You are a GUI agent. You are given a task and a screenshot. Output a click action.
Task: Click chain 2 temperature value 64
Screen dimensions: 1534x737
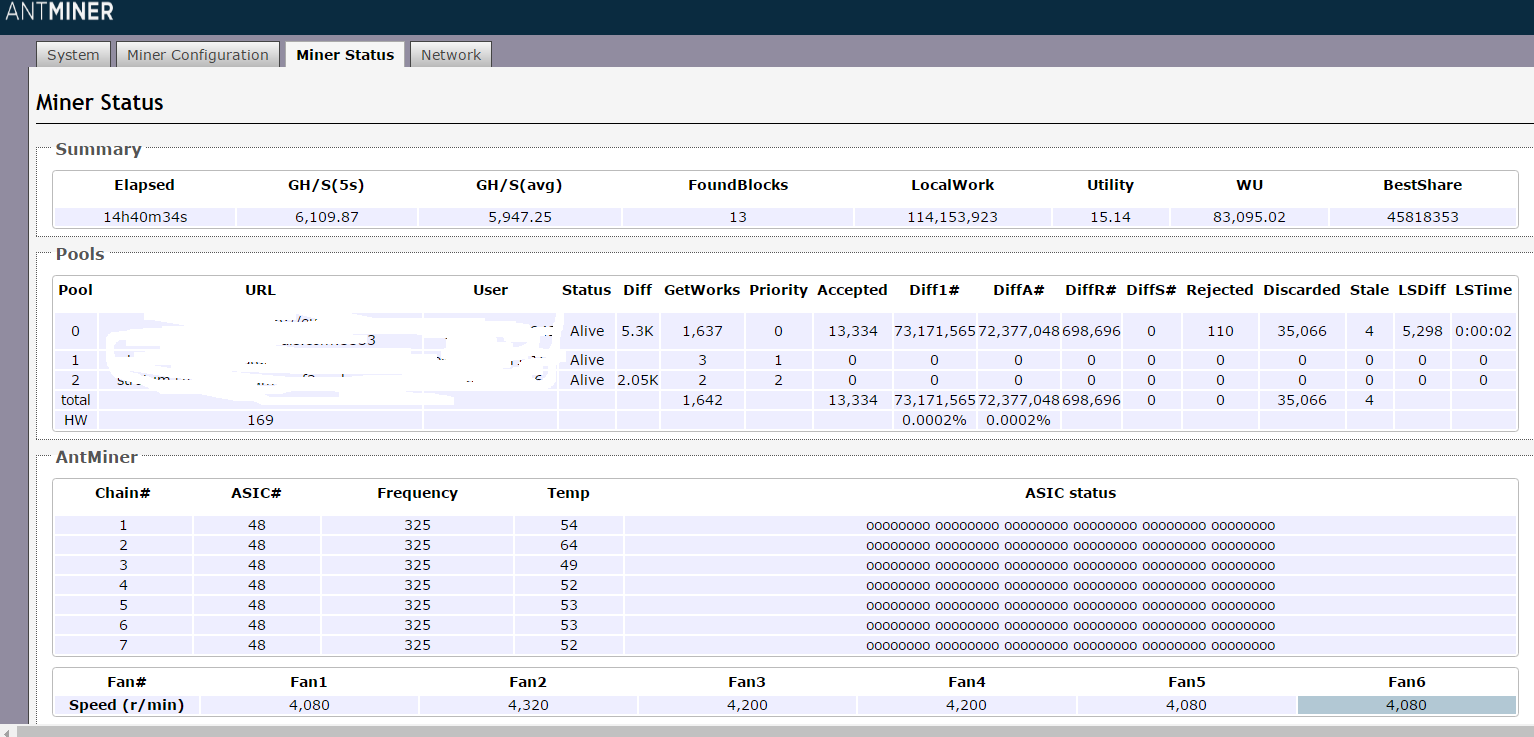pos(569,545)
